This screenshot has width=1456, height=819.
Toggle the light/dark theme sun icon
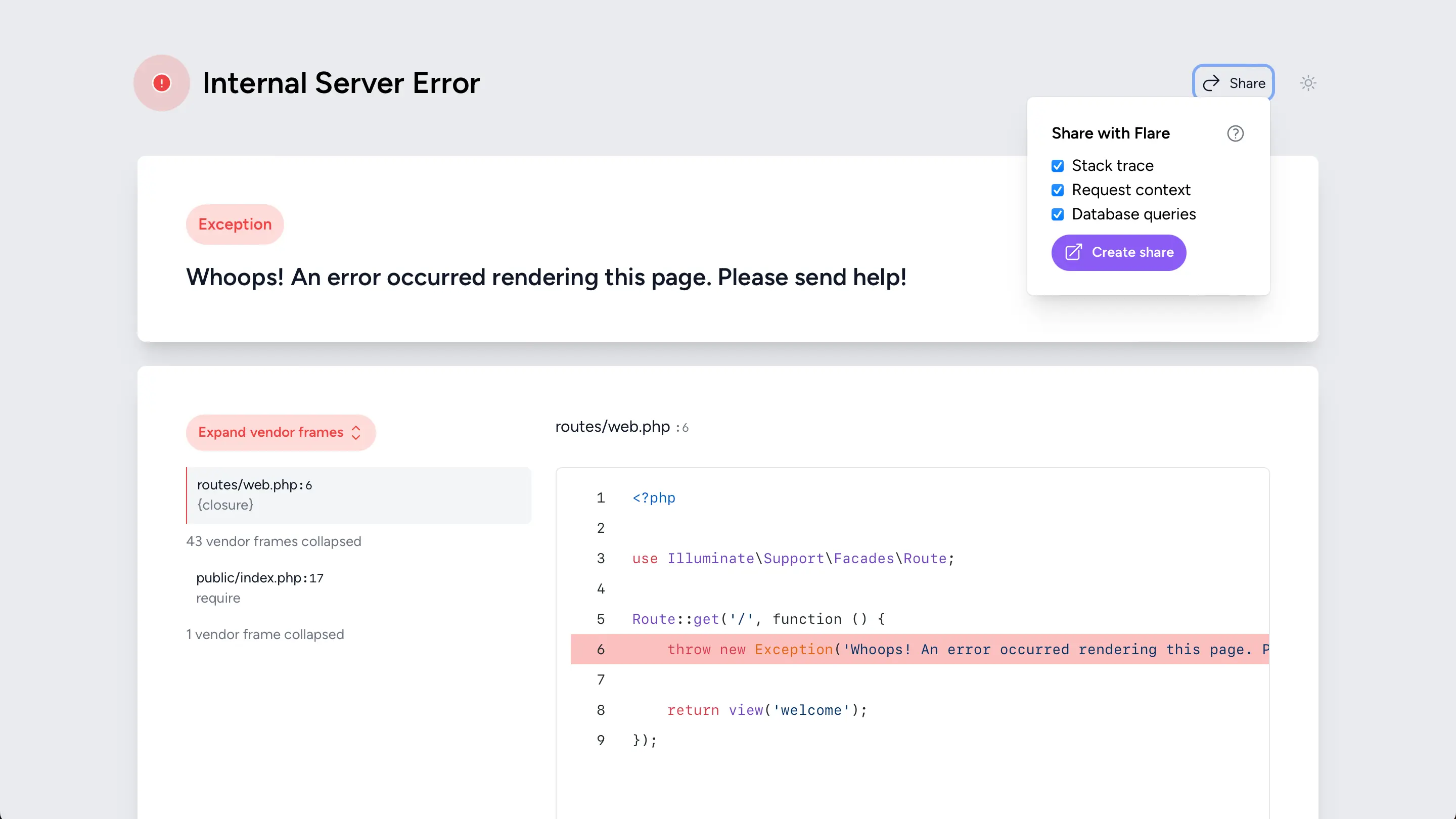click(1308, 83)
